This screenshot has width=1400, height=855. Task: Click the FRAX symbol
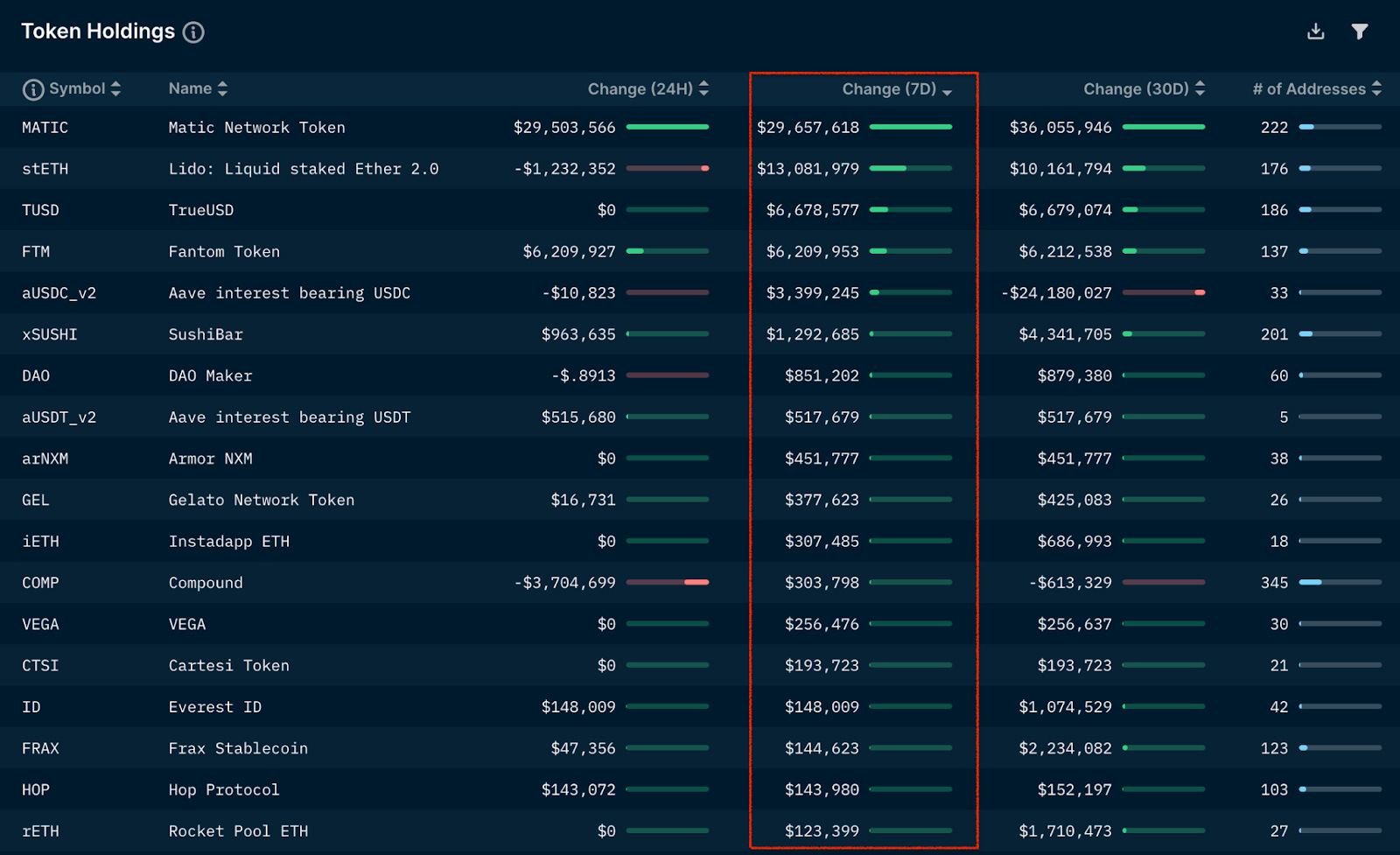click(x=40, y=749)
